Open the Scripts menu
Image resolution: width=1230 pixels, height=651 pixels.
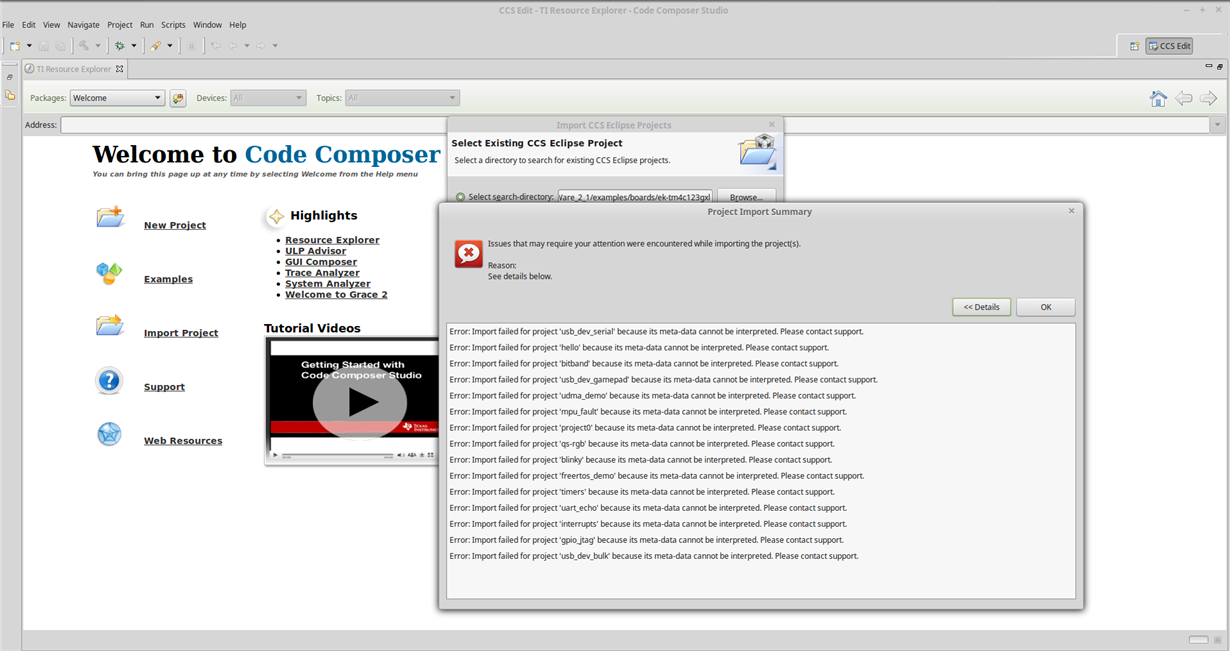(173, 24)
